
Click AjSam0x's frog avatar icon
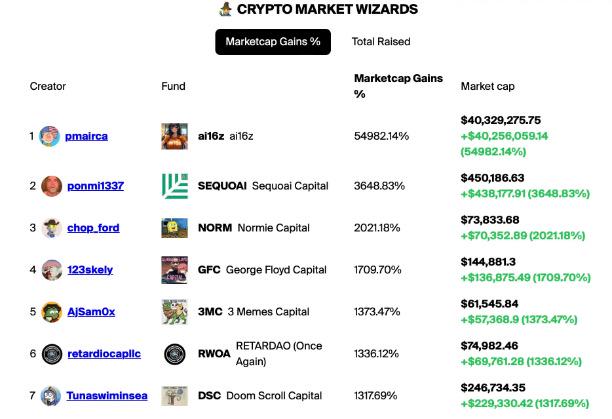50,312
